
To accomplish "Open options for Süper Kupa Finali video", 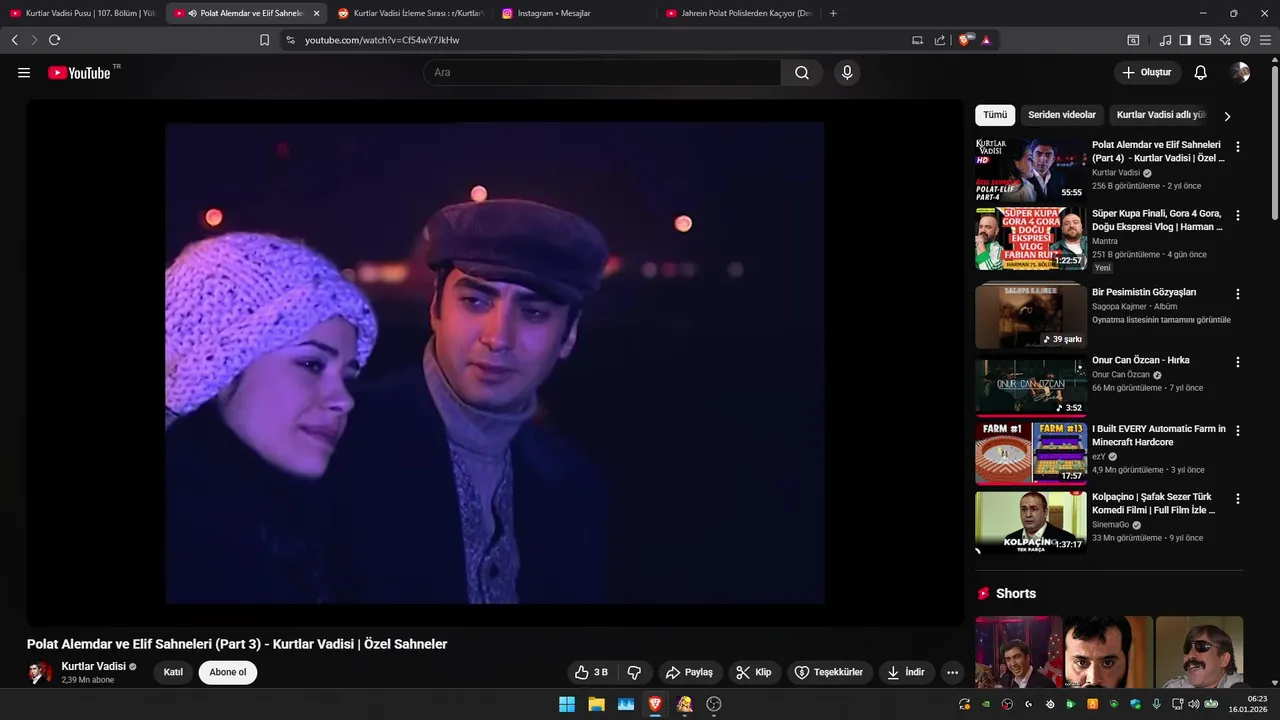I will pyautogui.click(x=1238, y=215).
